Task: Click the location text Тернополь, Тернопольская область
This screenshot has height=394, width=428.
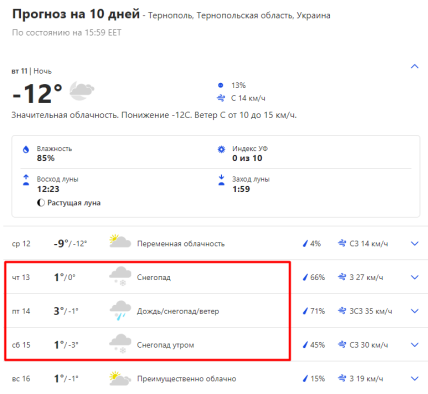Action: tap(221, 16)
